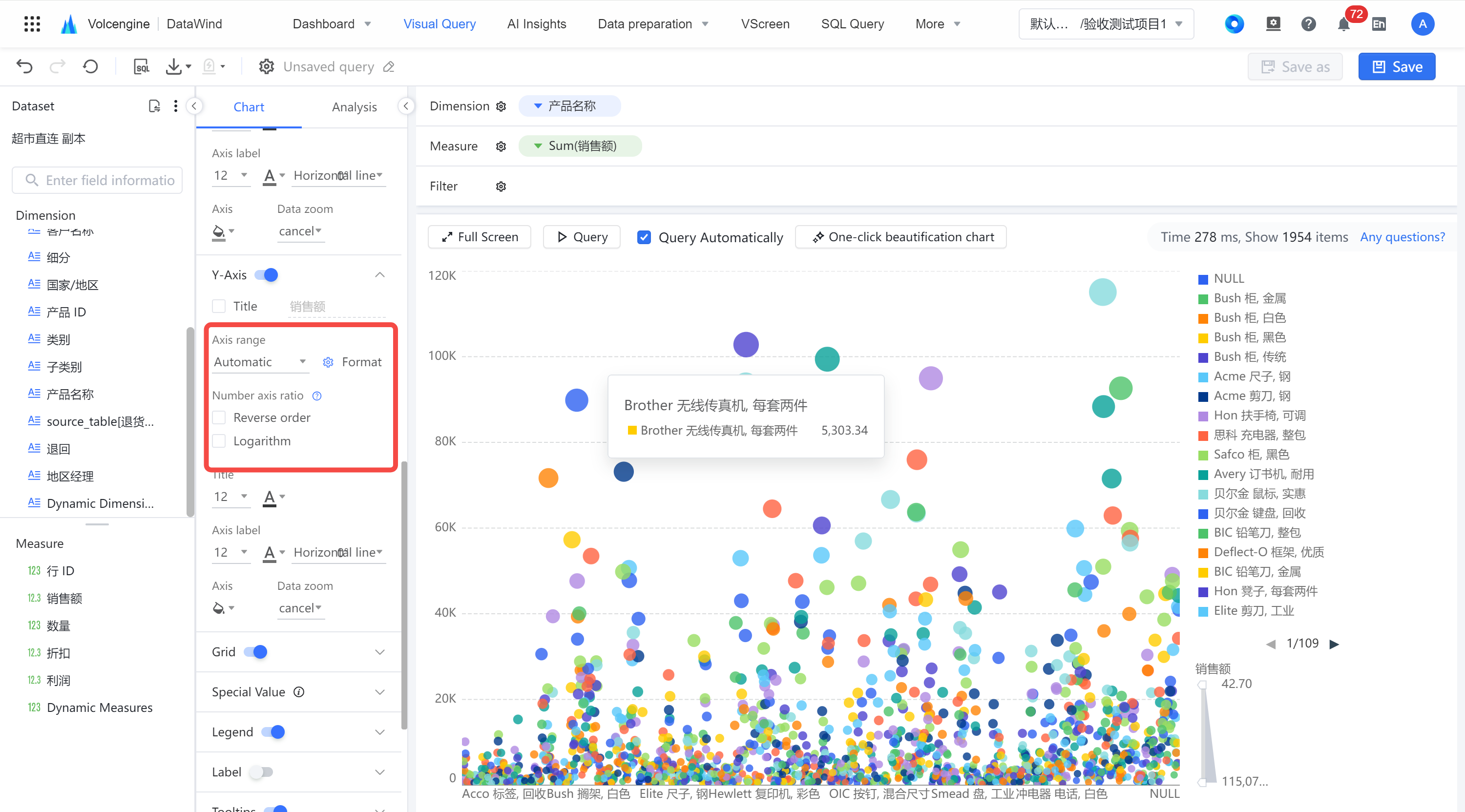Collapse the dataset panel arrow

pyautogui.click(x=194, y=106)
